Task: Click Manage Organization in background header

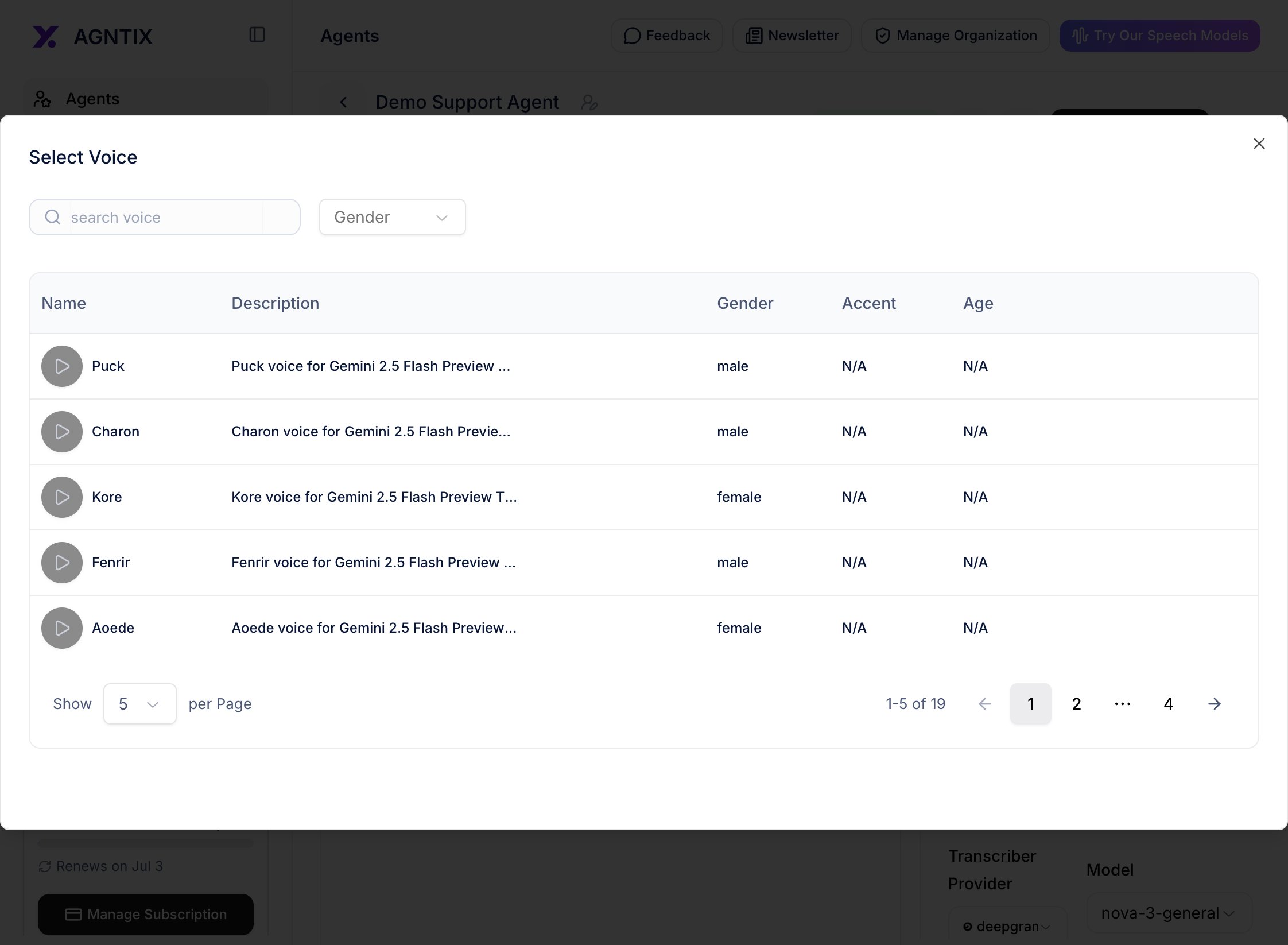Action: 956,36
